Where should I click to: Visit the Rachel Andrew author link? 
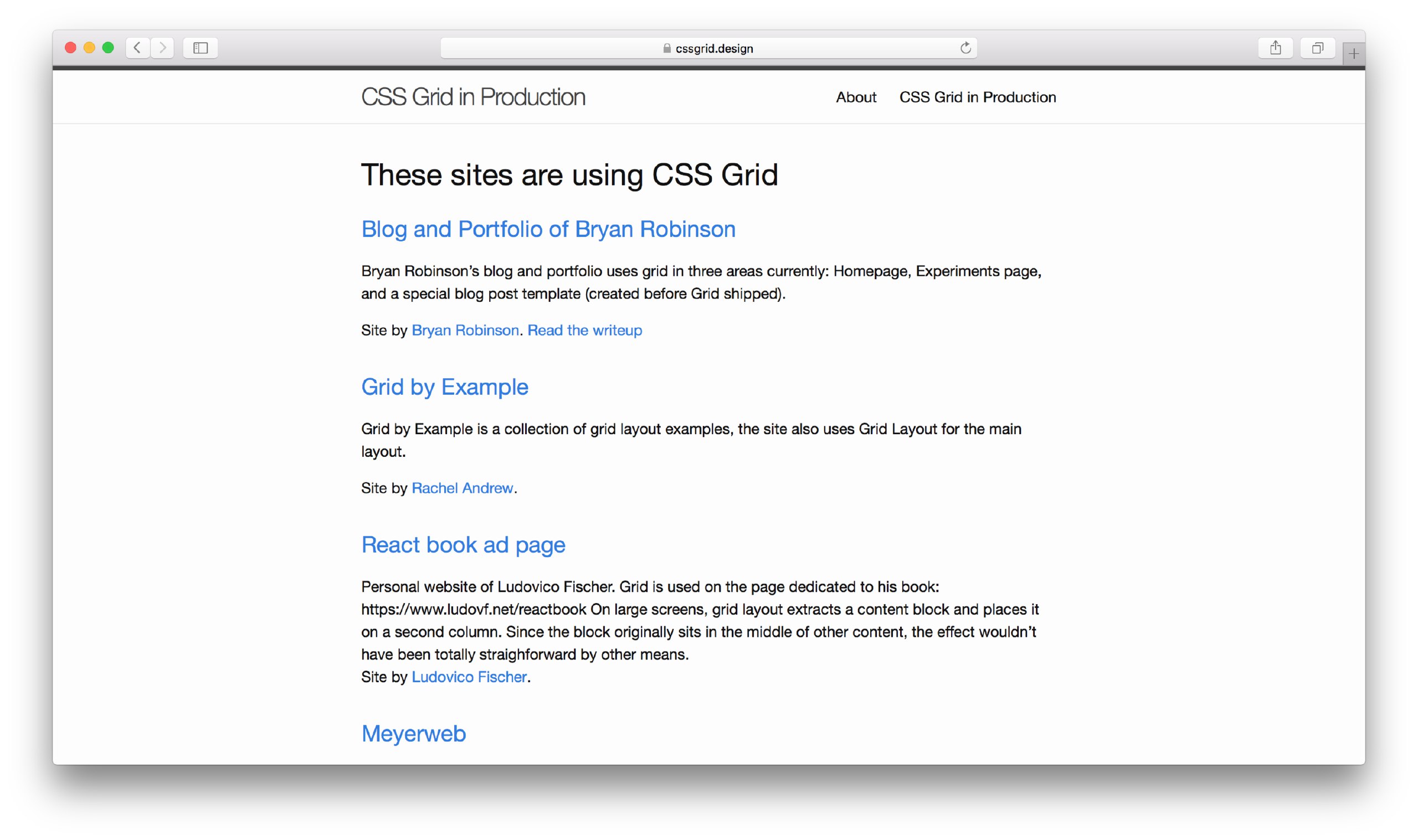pyautogui.click(x=463, y=488)
